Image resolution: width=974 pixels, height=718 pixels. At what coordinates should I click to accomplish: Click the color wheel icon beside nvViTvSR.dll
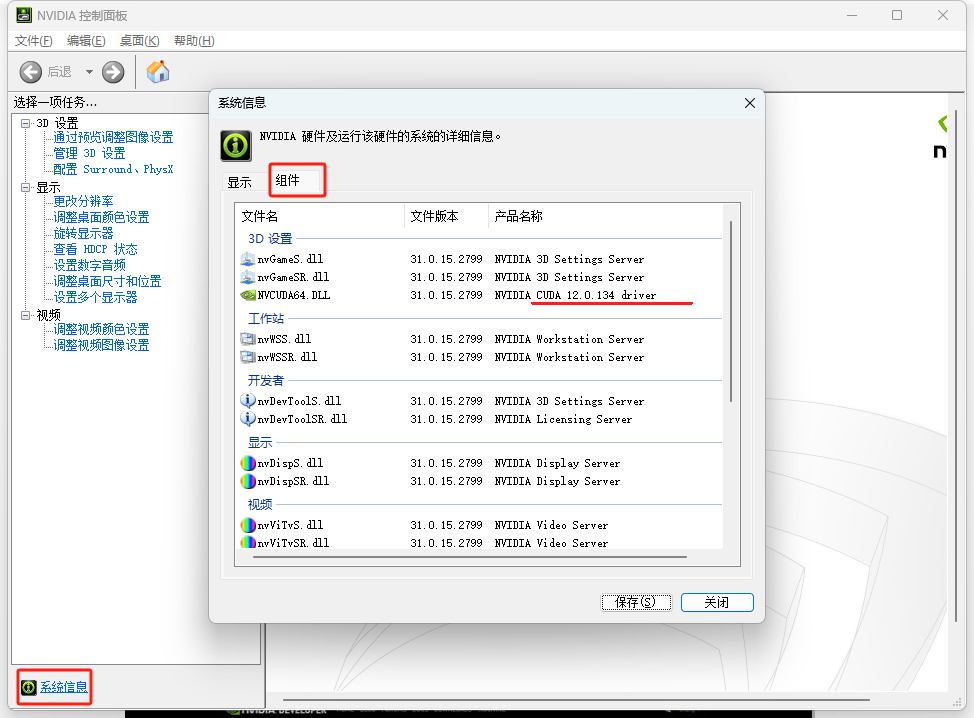(248, 542)
